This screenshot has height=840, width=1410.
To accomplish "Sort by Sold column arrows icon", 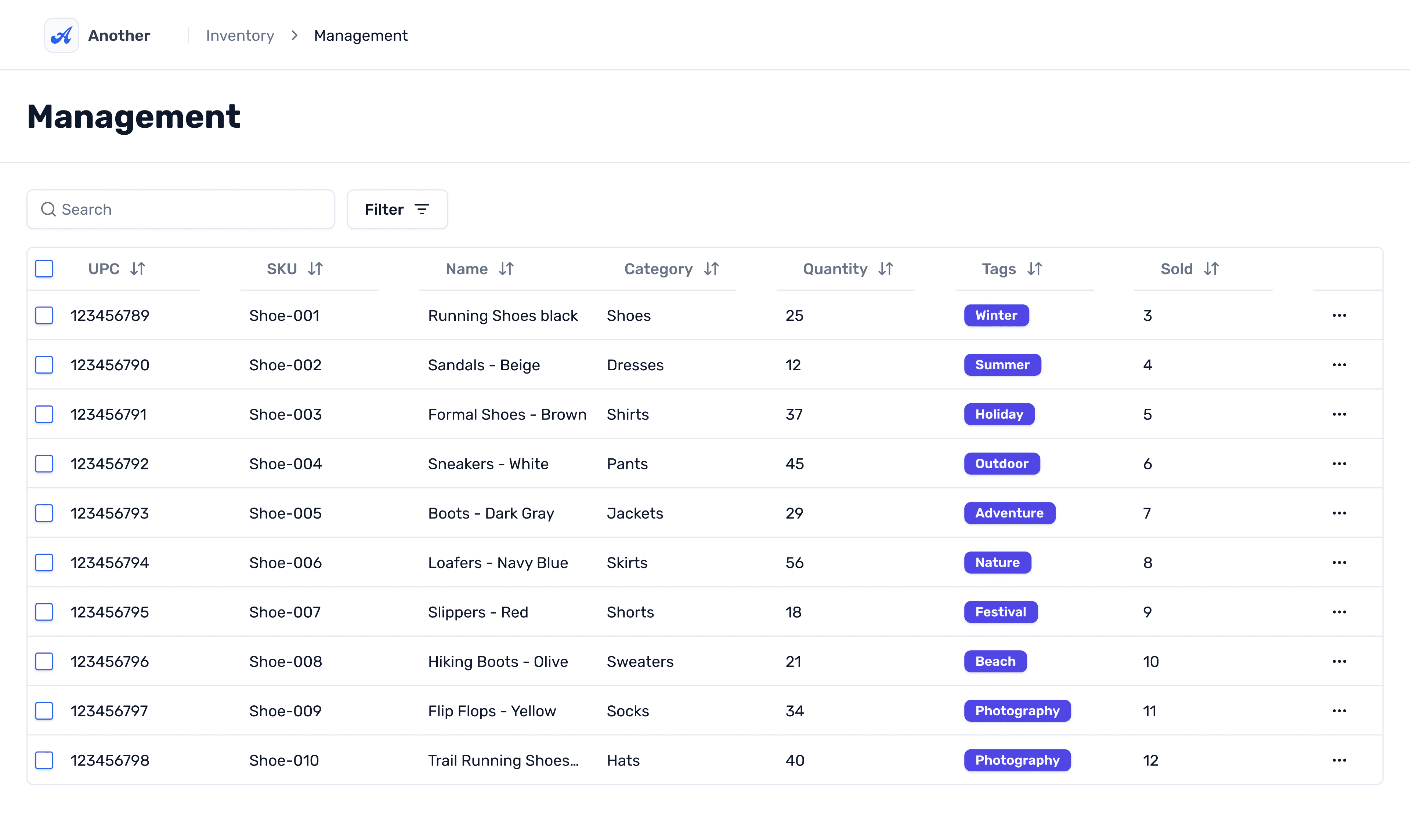I will pyautogui.click(x=1211, y=269).
